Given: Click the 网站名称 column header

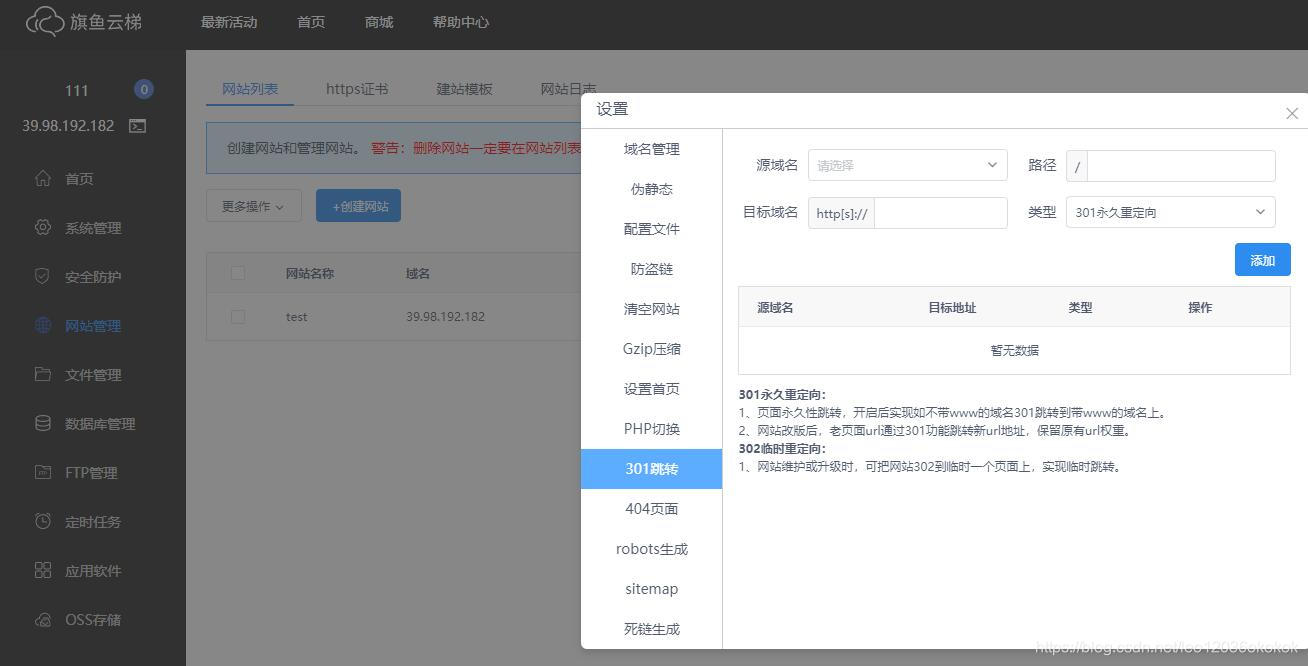Looking at the screenshot, I should pyautogui.click(x=310, y=273).
